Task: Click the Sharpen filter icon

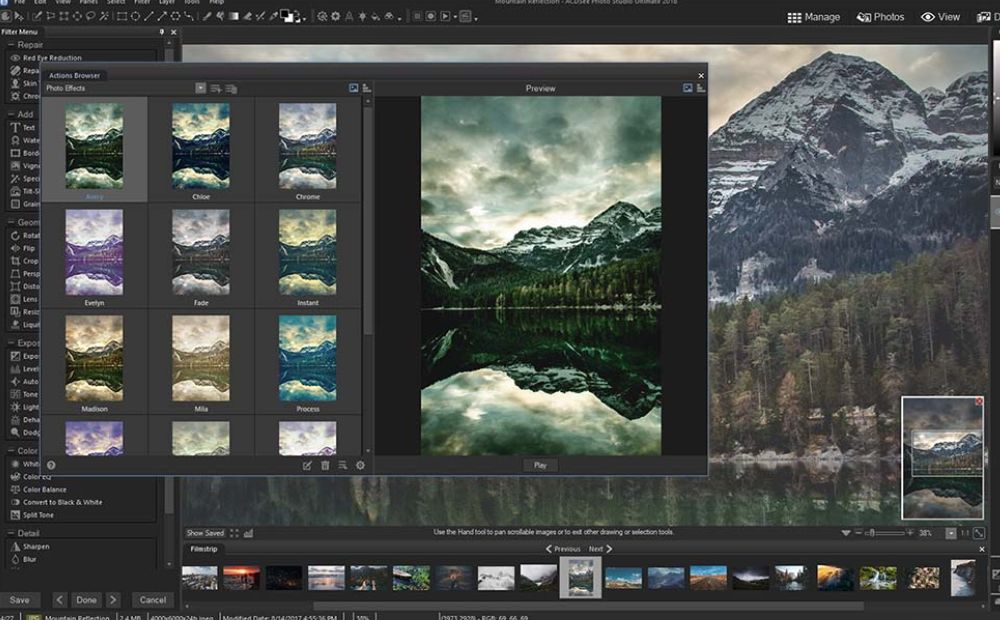Action: pos(15,547)
